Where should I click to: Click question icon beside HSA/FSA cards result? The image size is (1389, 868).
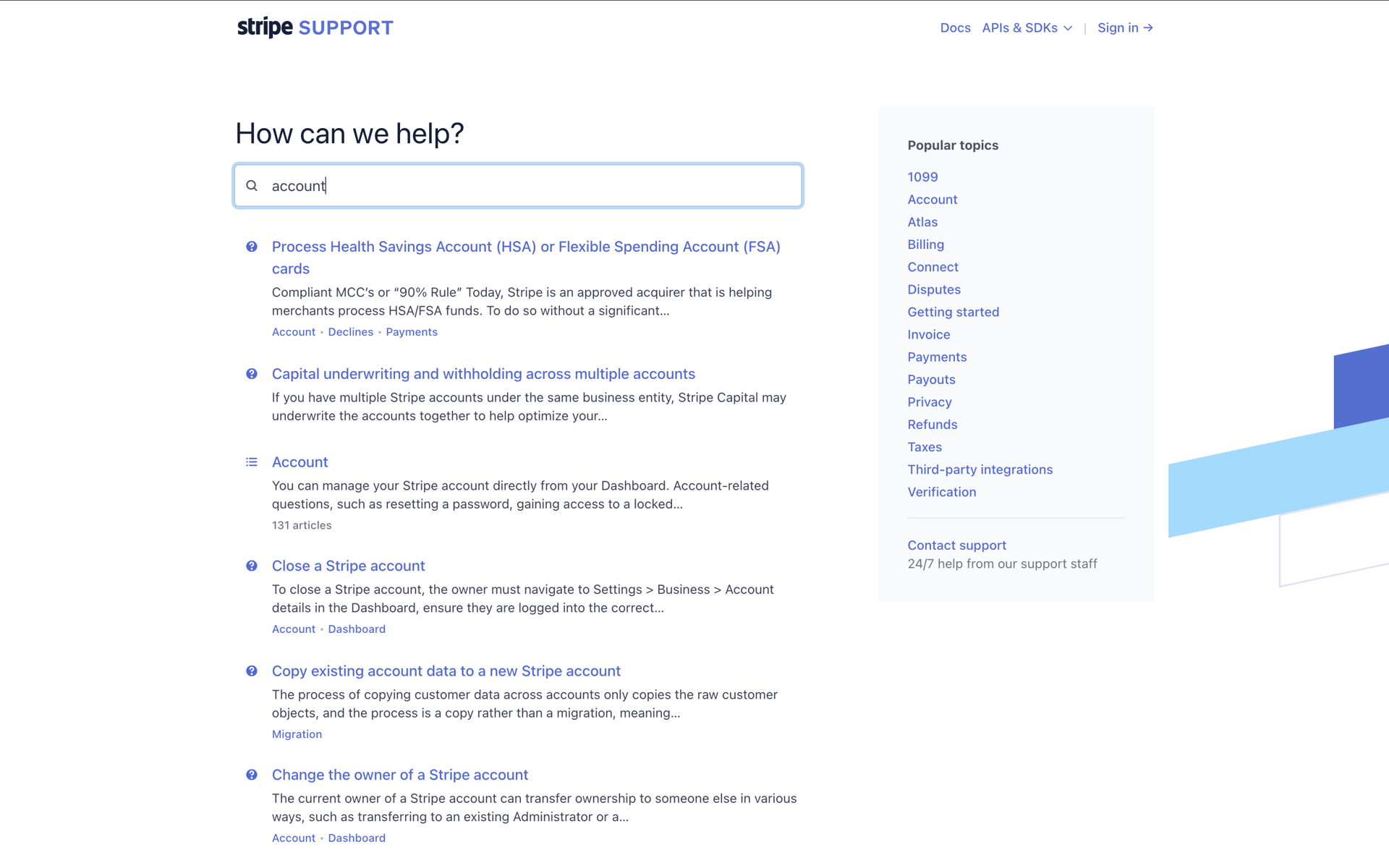[252, 247]
